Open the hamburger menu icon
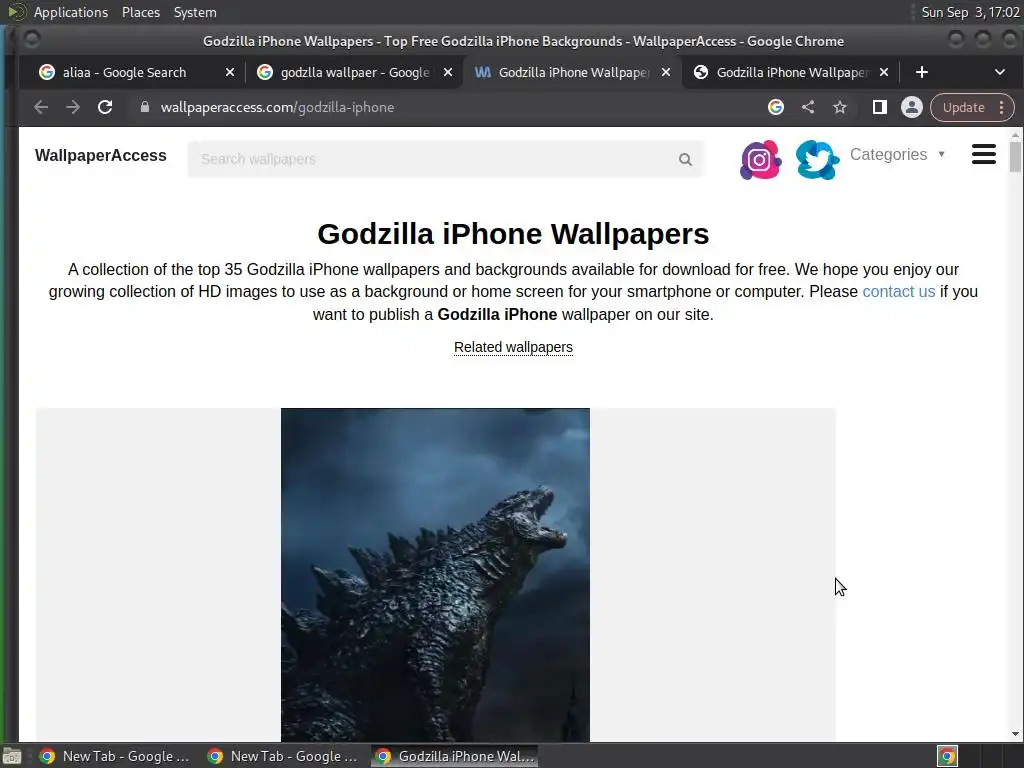Screen dimensions: 1024x768 (x=984, y=154)
